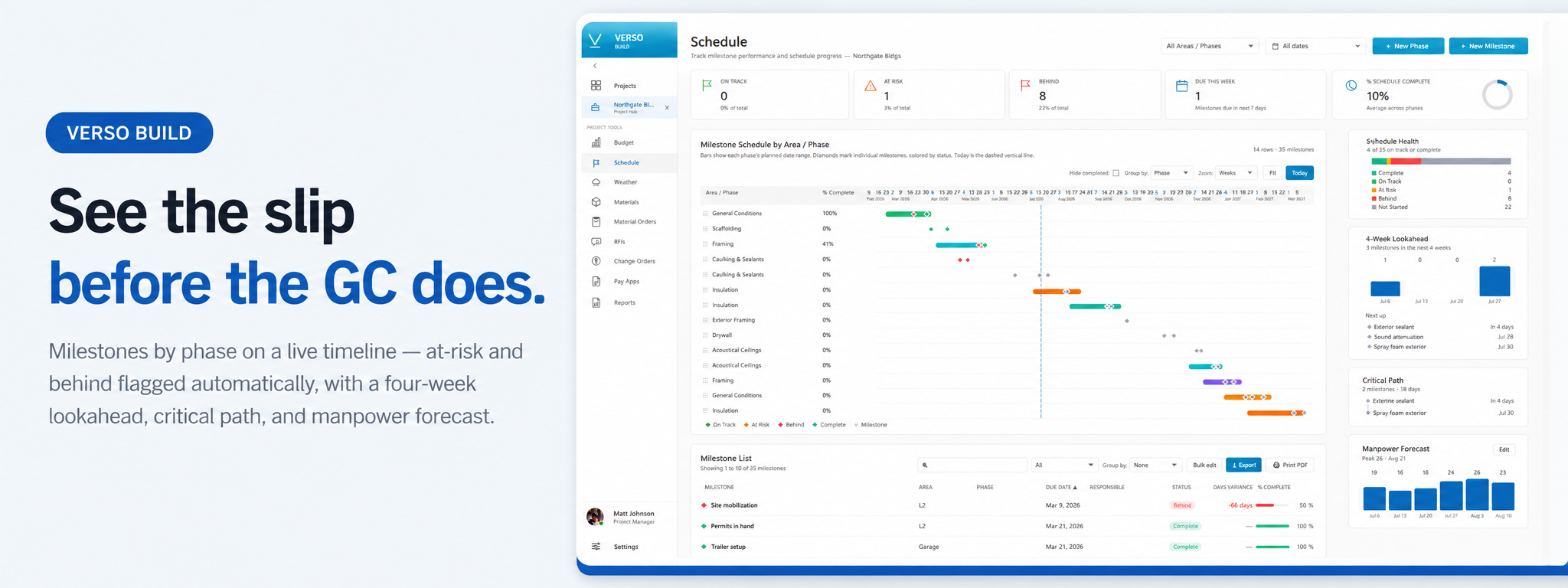Click the Schedule flag icon in sidebar

click(x=596, y=163)
